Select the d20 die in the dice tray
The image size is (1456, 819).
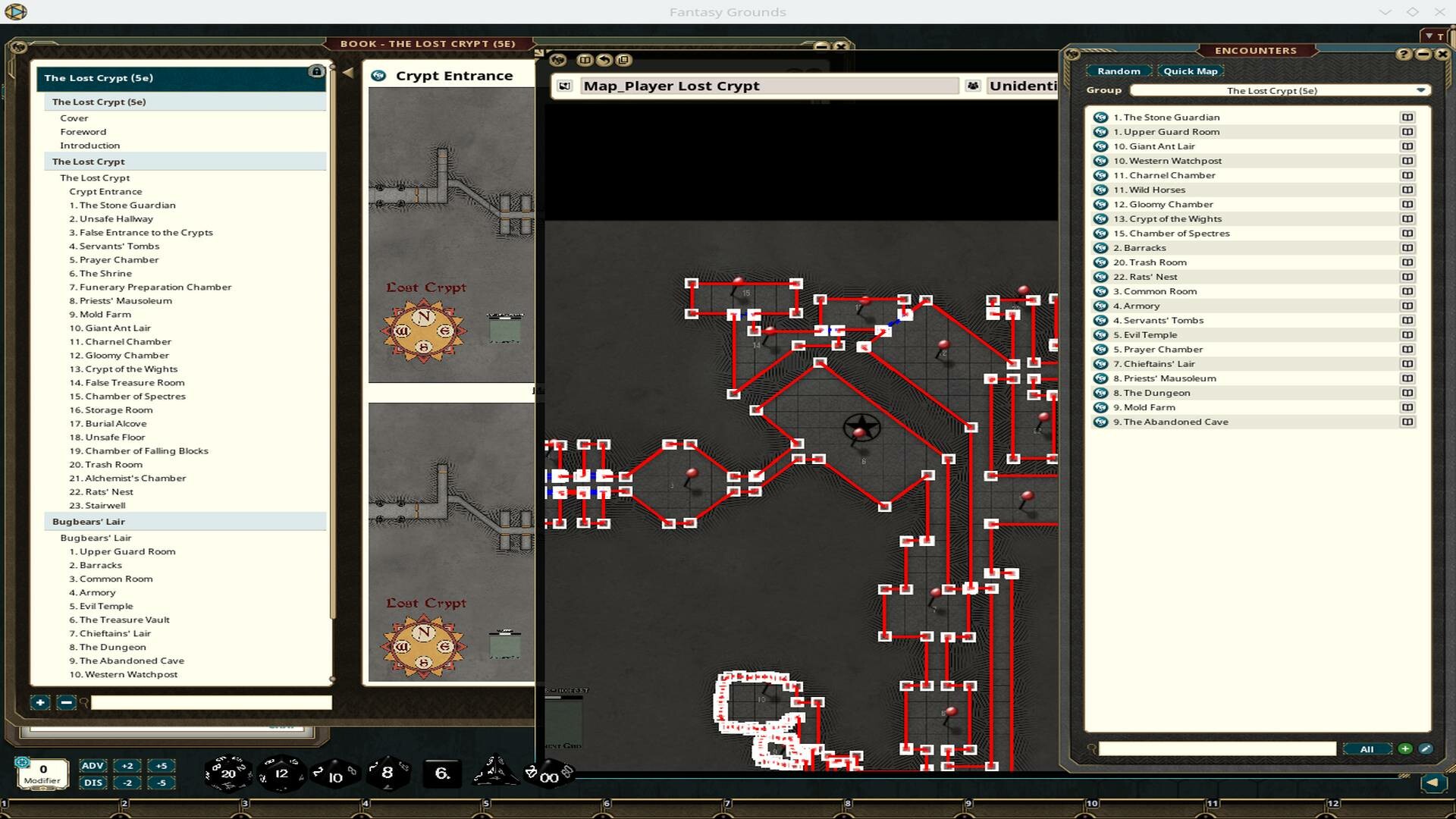tap(227, 773)
